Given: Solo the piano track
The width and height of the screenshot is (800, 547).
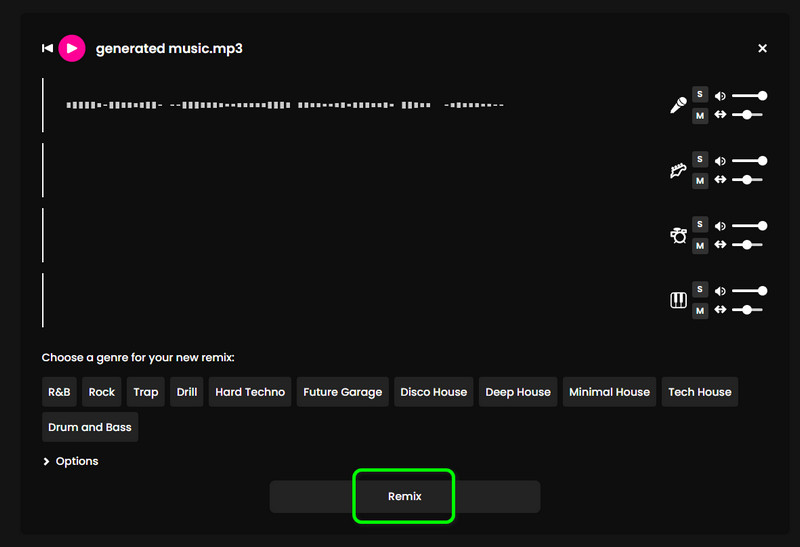Looking at the screenshot, I should [700, 290].
